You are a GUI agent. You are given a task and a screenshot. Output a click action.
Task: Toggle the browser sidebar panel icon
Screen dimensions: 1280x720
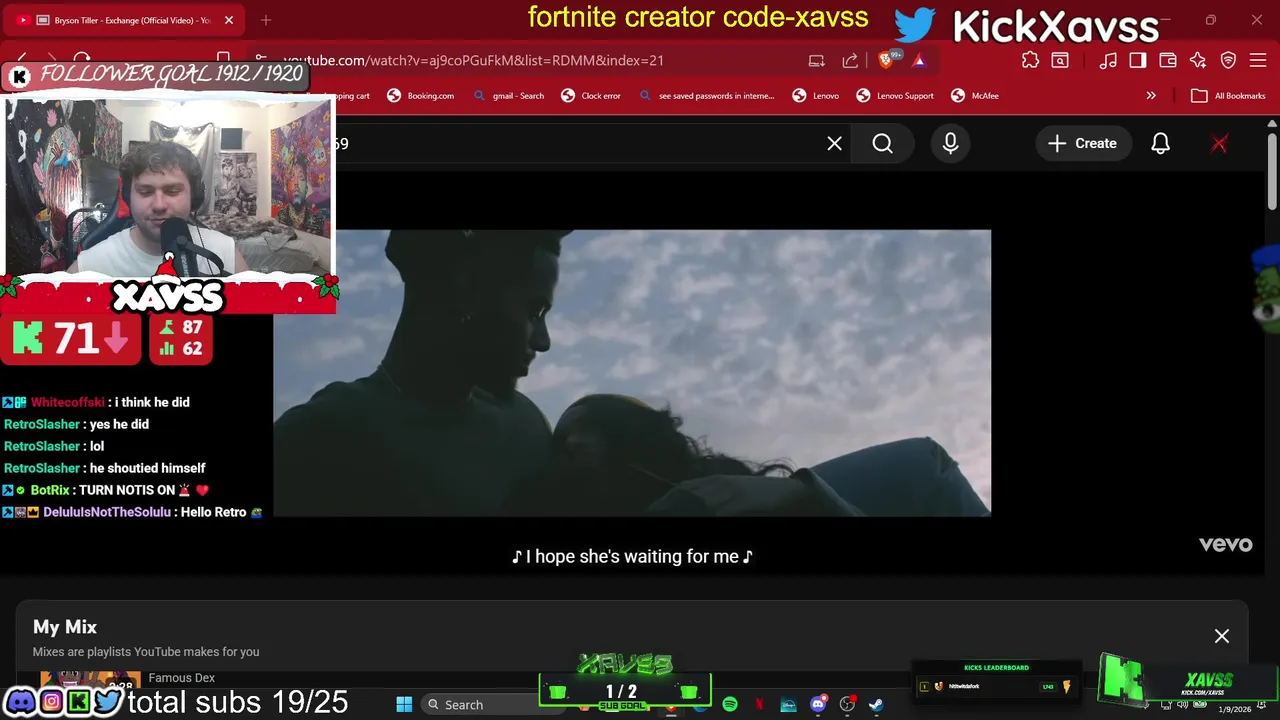[1138, 60]
